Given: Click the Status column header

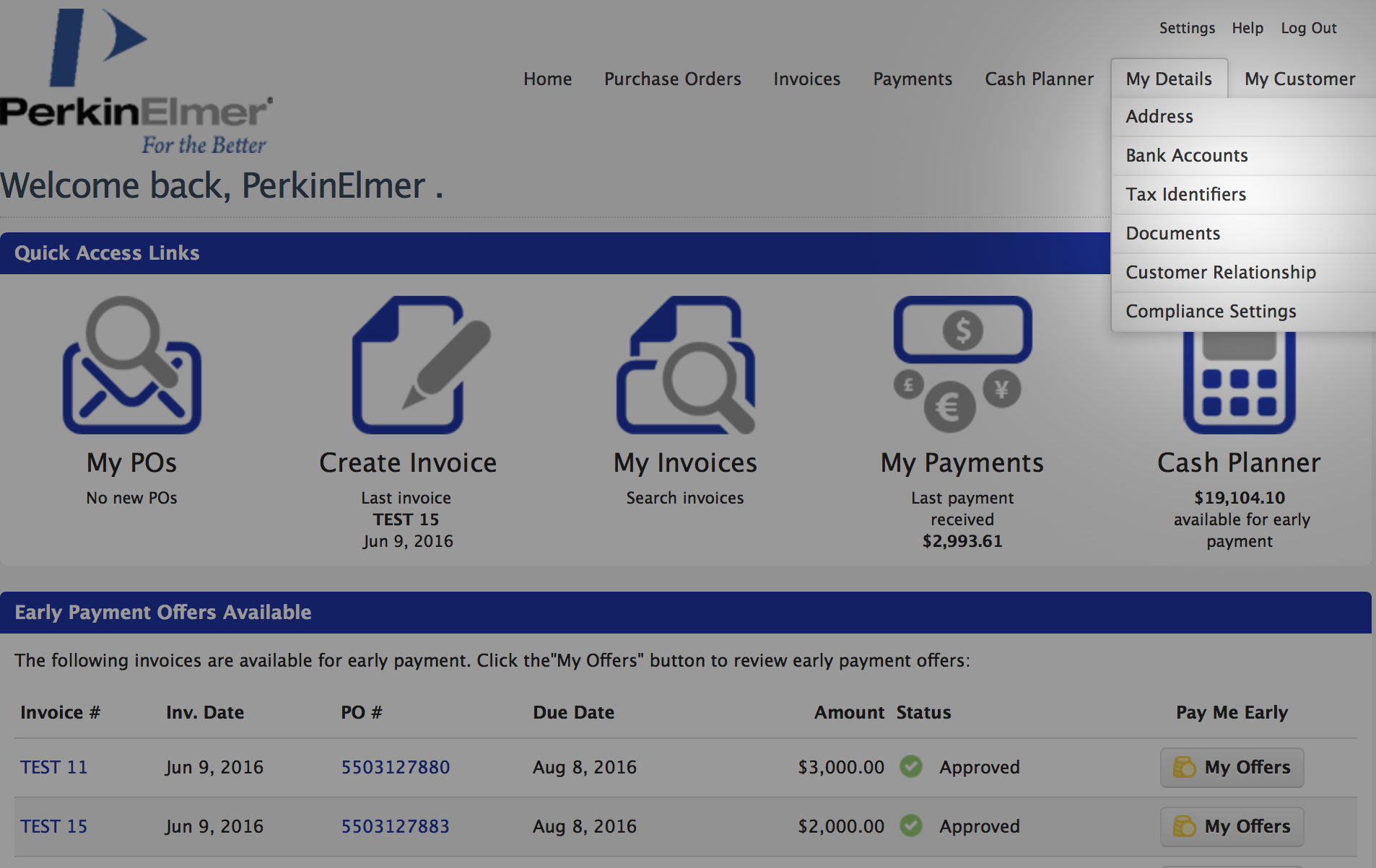Looking at the screenshot, I should (924, 712).
